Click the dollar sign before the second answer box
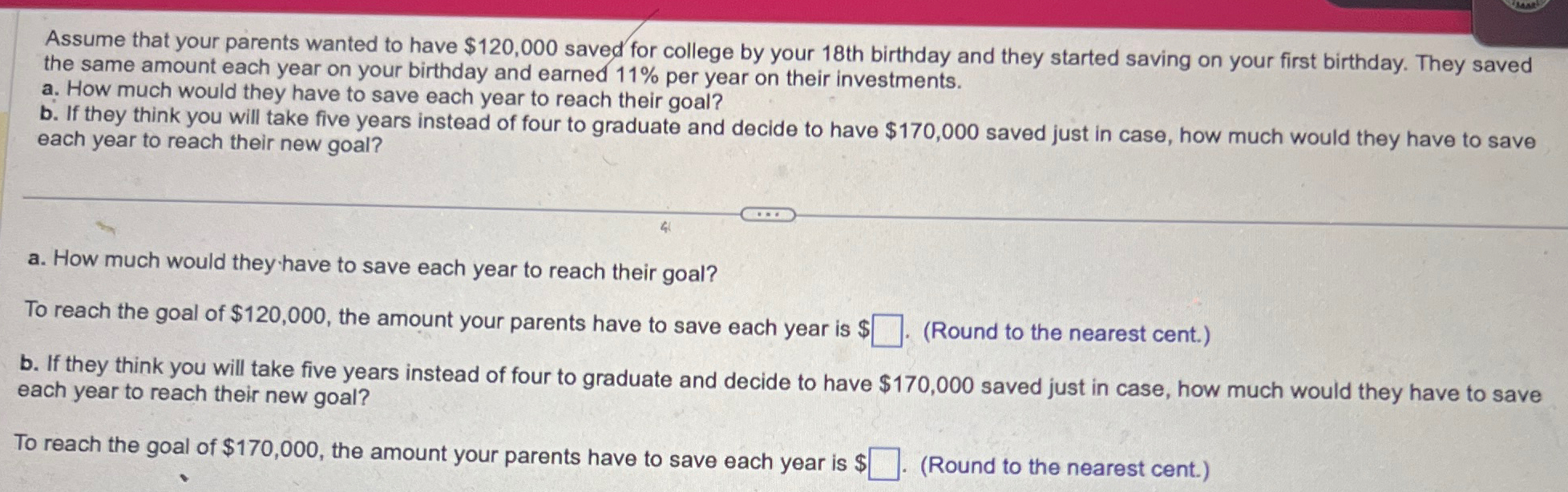The height and width of the screenshot is (492, 1568). 861,463
